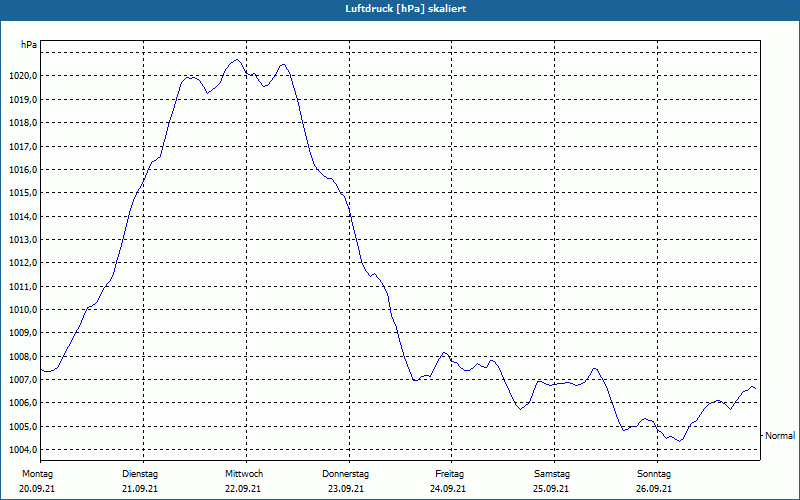Select the 1012,0 axis value
800x500 pixels.
click(23, 263)
